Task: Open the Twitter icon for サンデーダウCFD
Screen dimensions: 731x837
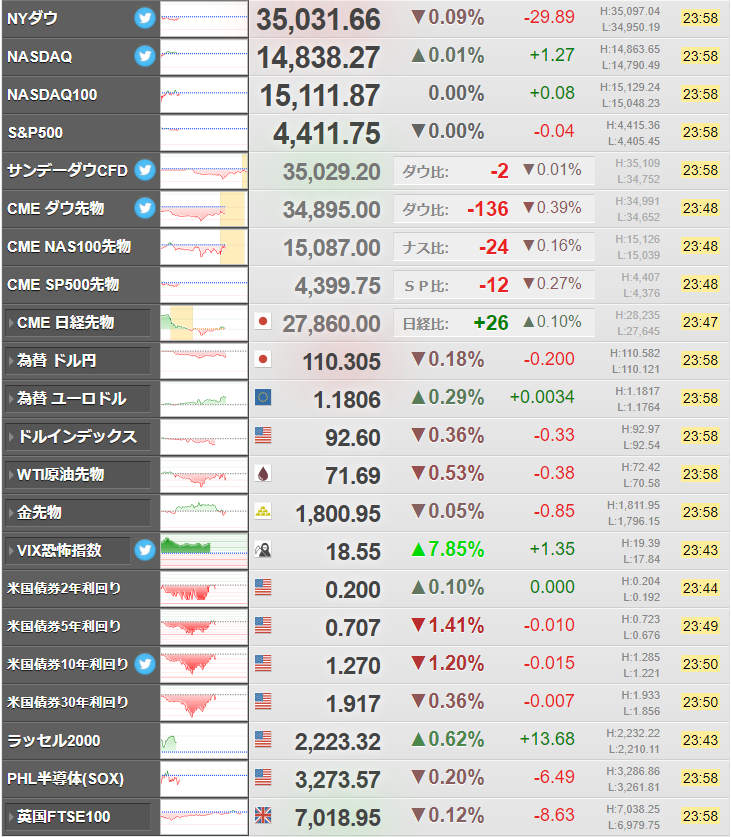Action: (x=145, y=170)
